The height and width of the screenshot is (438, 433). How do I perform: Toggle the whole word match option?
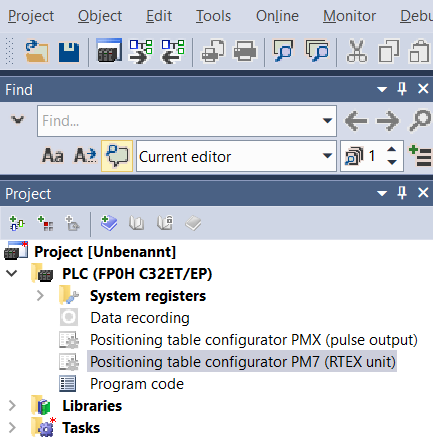(x=85, y=156)
